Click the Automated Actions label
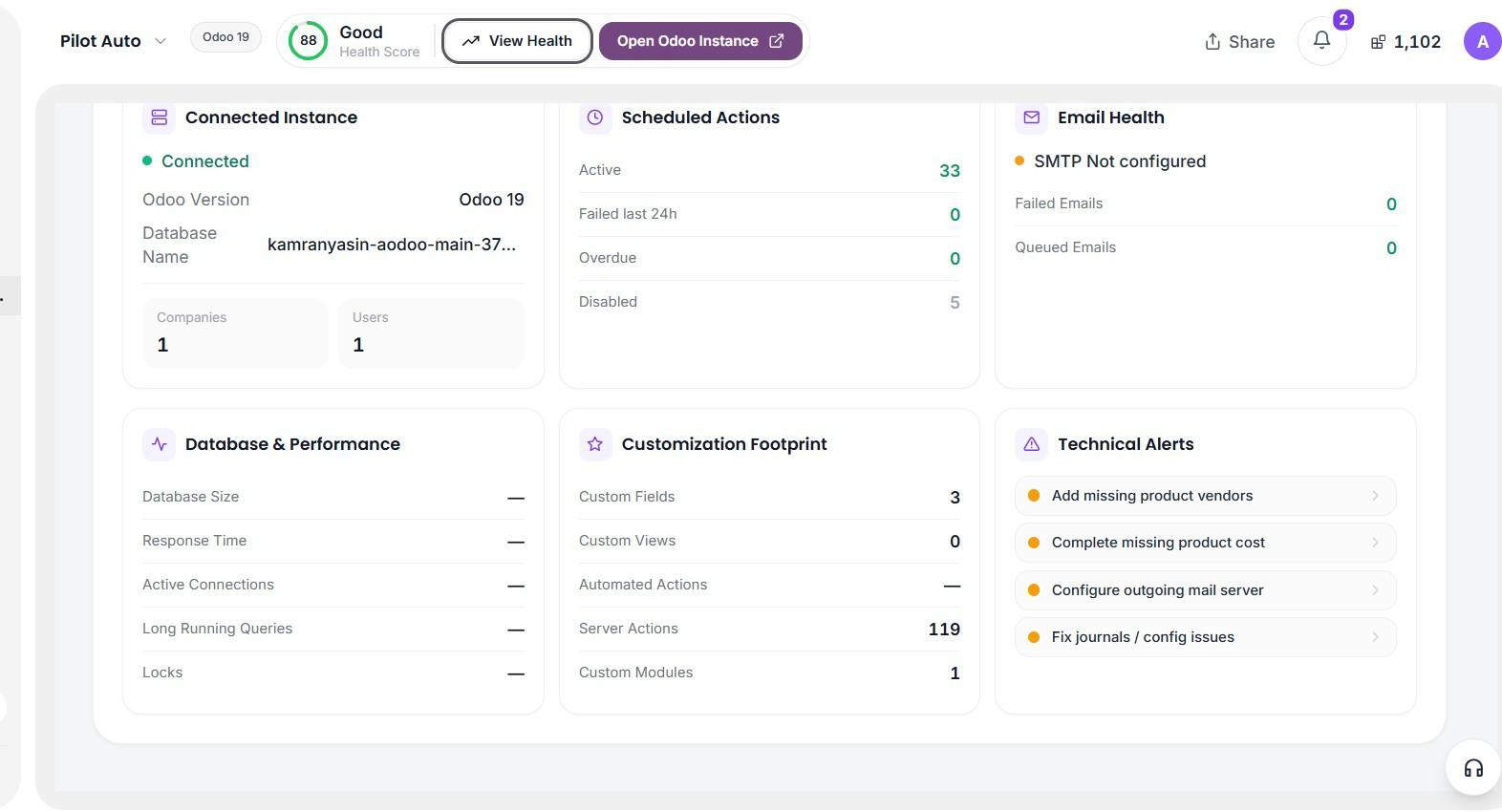This screenshot has height=812, width=1502. pos(643,585)
